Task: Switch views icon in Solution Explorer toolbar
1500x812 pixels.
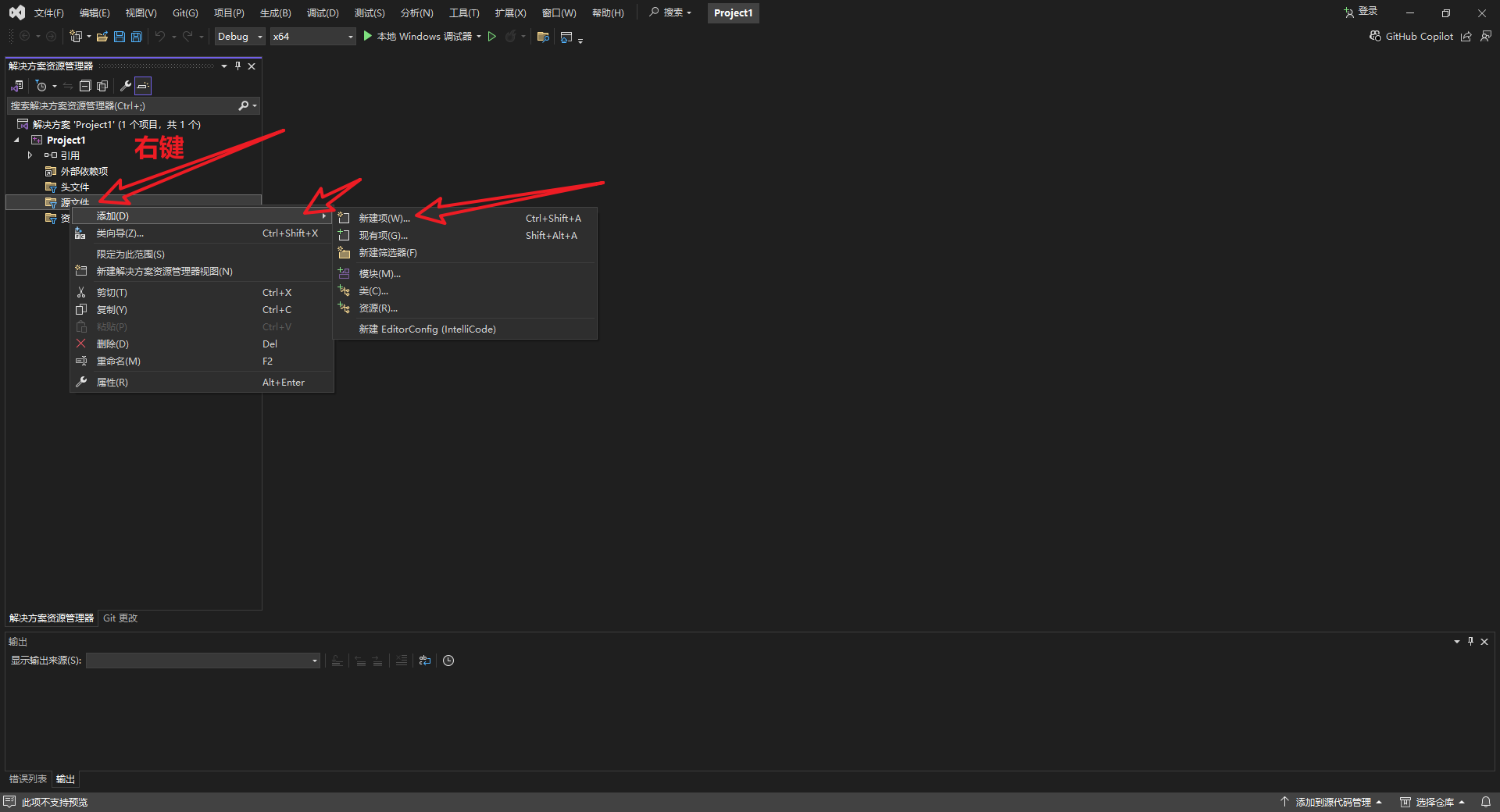Action: coord(17,86)
